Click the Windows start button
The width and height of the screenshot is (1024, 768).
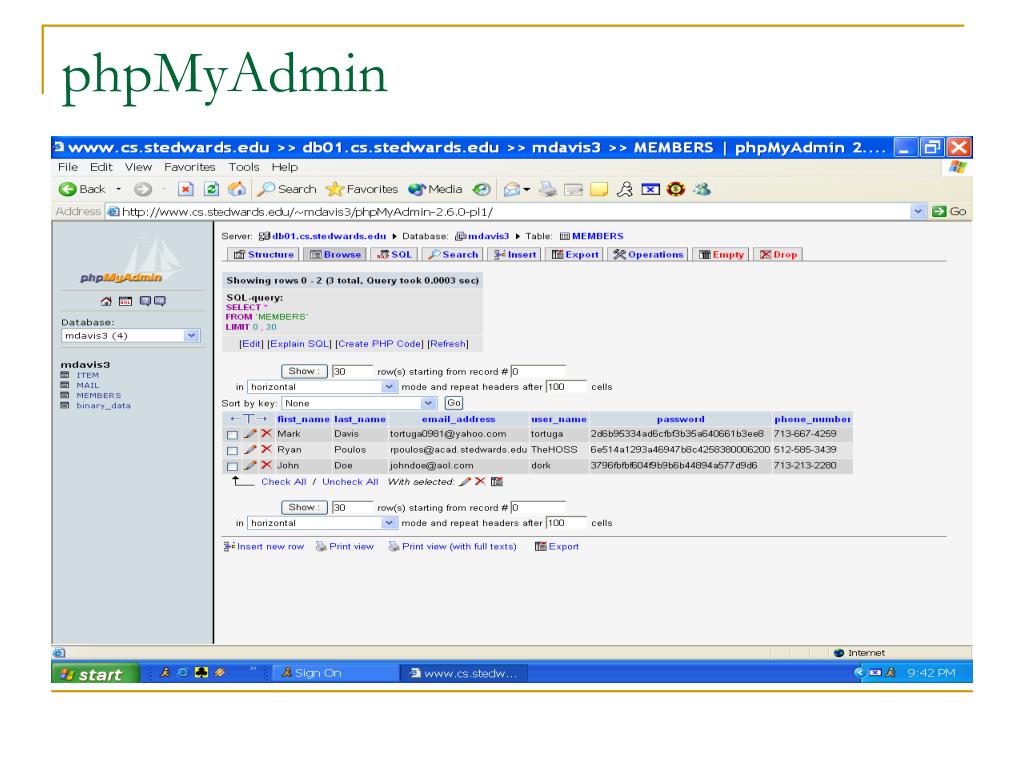(95, 673)
